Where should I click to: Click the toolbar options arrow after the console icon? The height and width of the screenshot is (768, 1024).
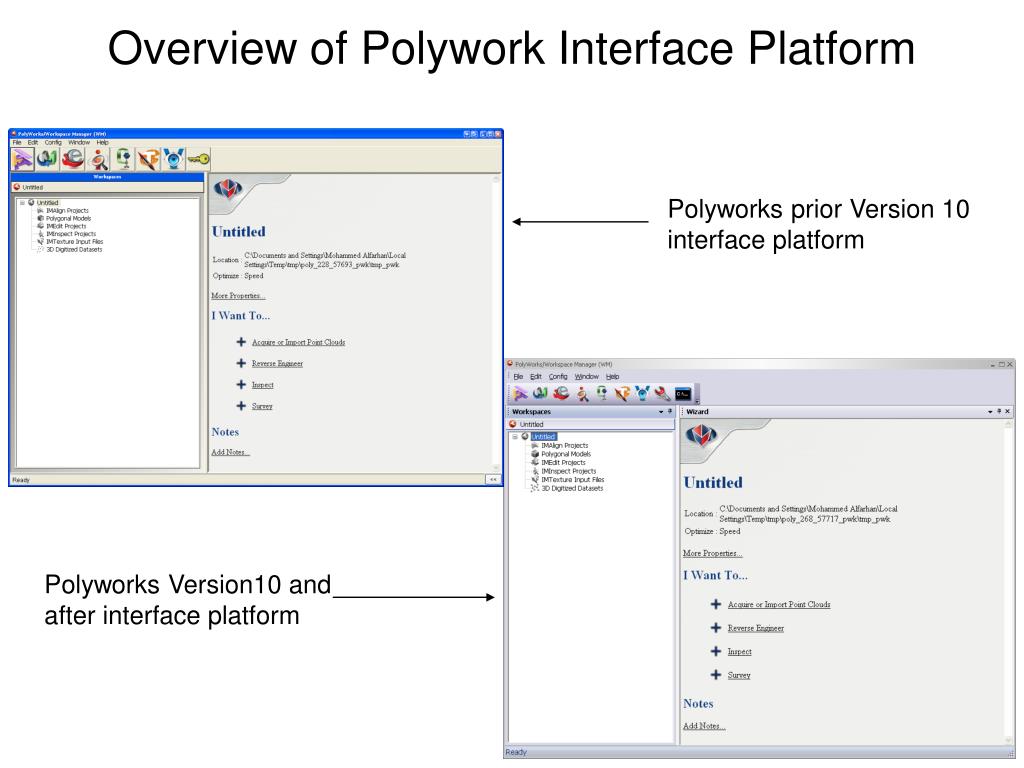tap(697, 400)
